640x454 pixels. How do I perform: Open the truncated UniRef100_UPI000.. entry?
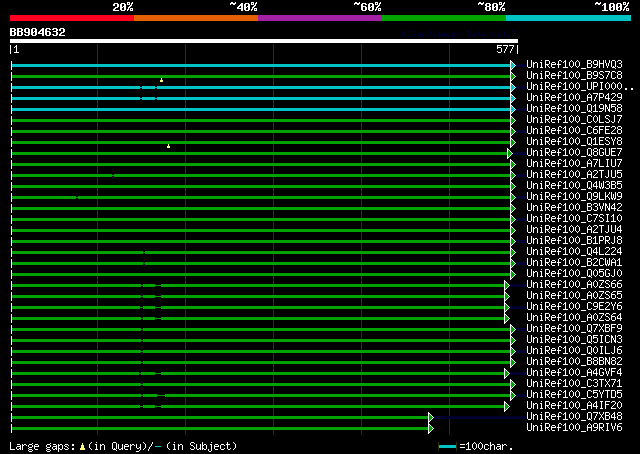click(x=578, y=87)
